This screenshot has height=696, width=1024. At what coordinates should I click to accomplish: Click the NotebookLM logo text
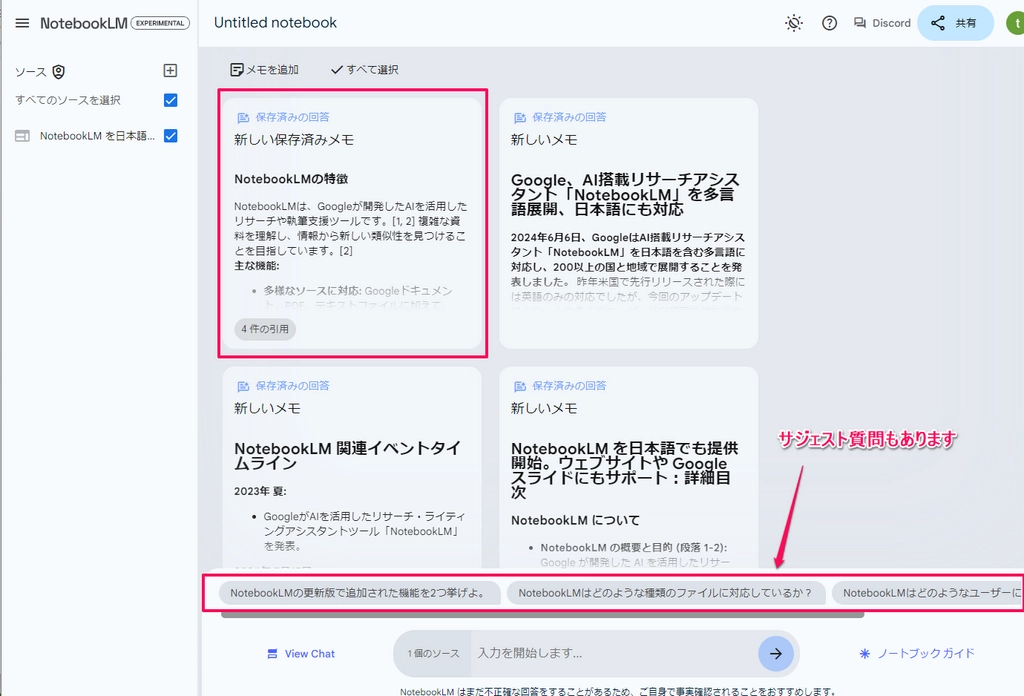pyautogui.click(x=84, y=23)
